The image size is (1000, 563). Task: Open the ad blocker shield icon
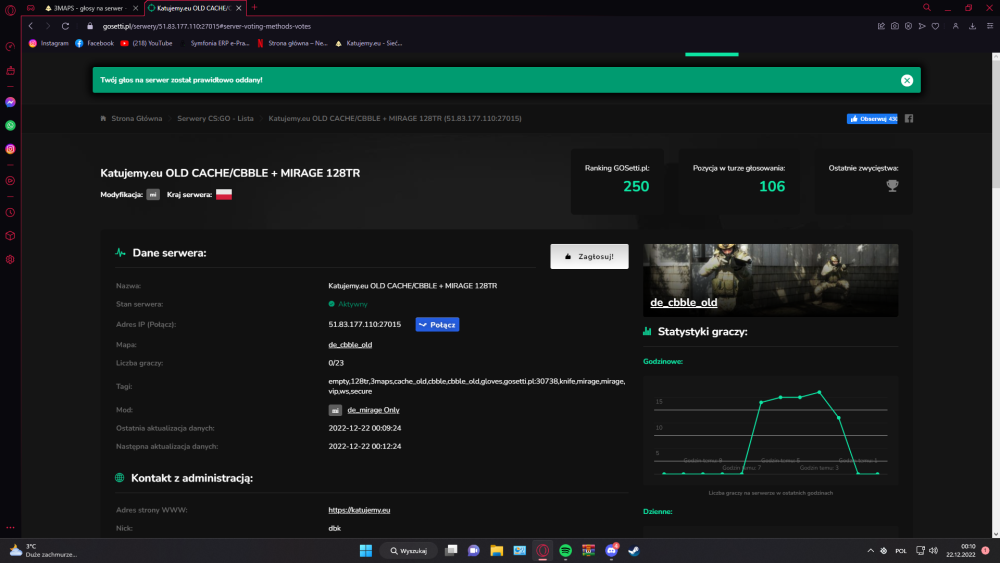908,26
